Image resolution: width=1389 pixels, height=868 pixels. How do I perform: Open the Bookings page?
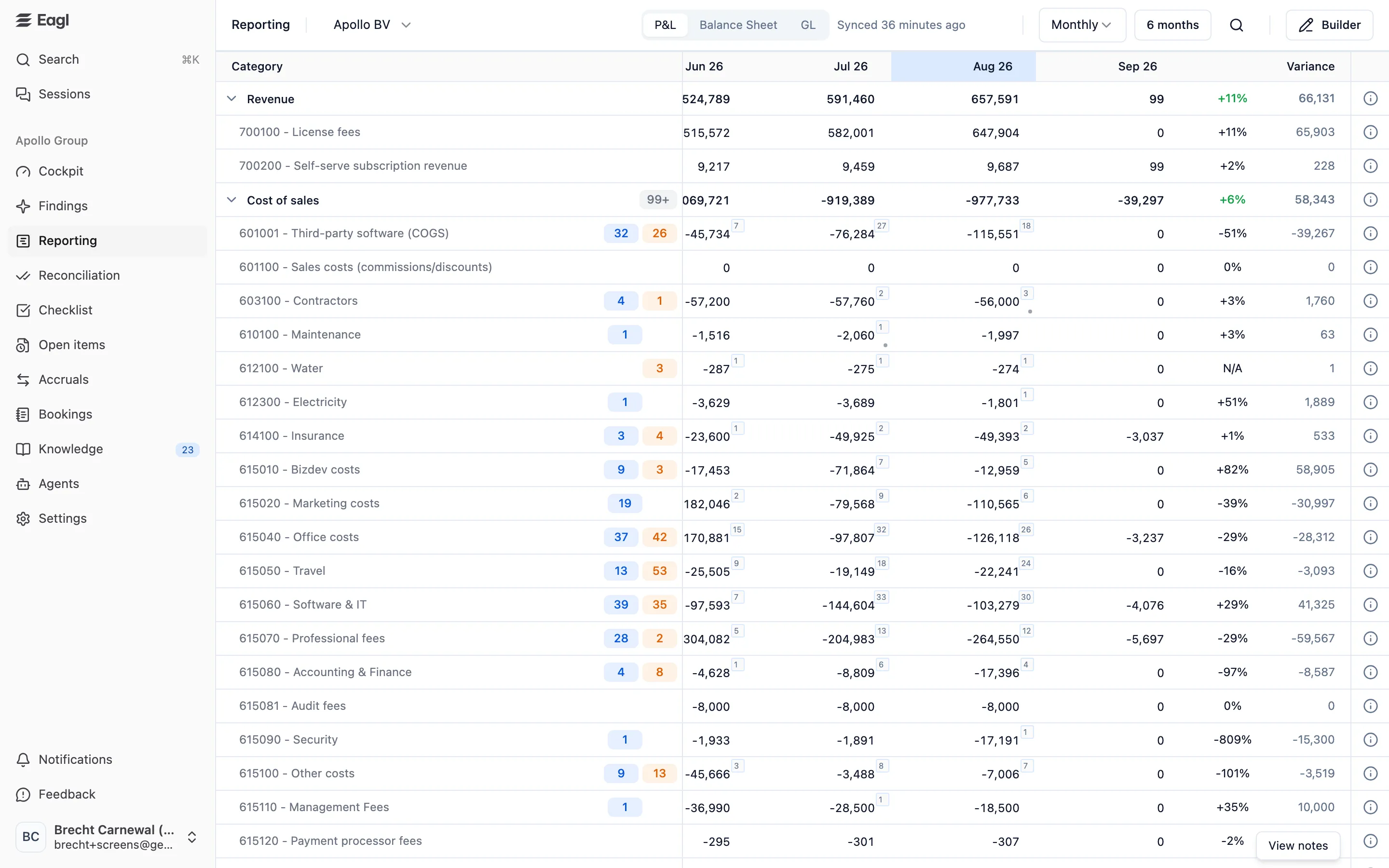click(x=108, y=415)
